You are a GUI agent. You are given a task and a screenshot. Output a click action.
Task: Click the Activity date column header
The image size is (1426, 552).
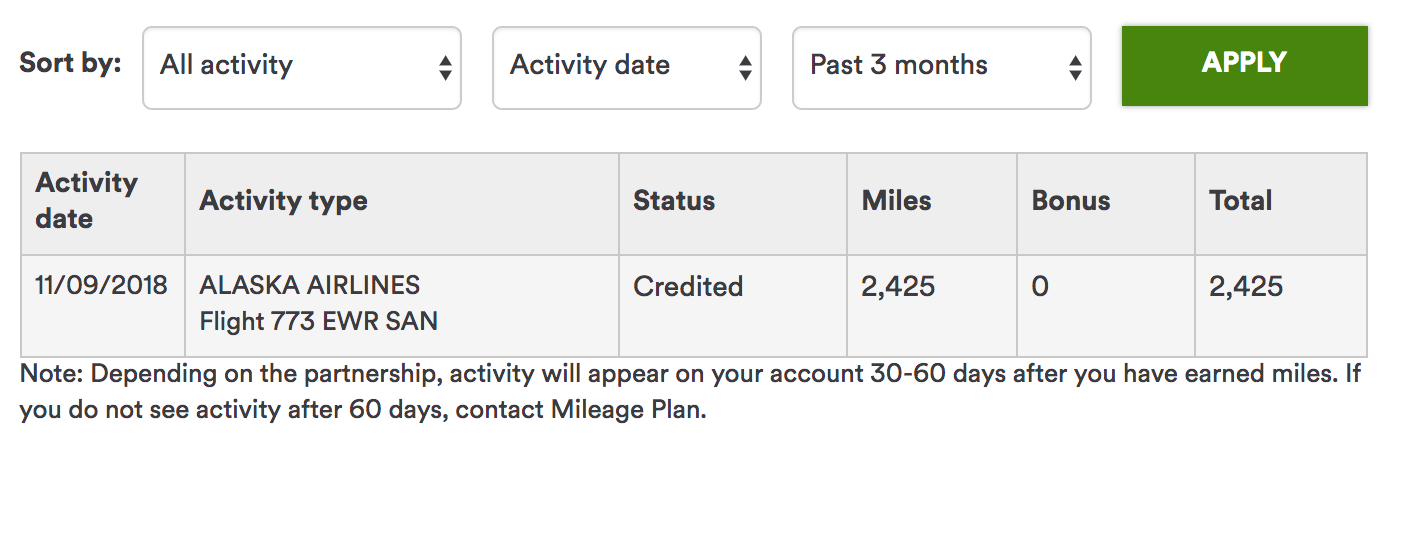87,201
